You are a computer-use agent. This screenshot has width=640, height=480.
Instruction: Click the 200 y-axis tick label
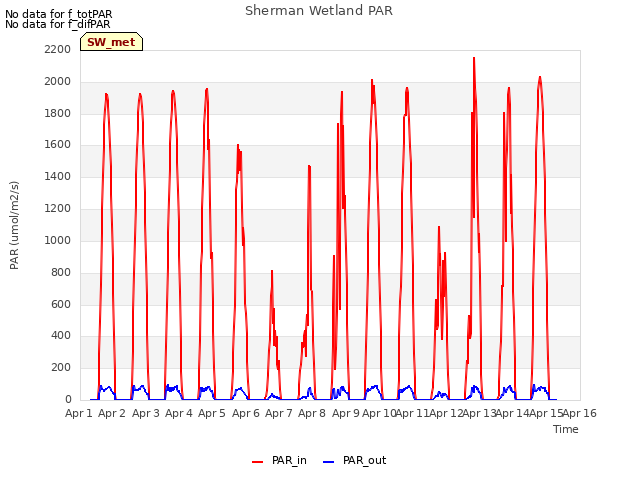(x=61, y=367)
